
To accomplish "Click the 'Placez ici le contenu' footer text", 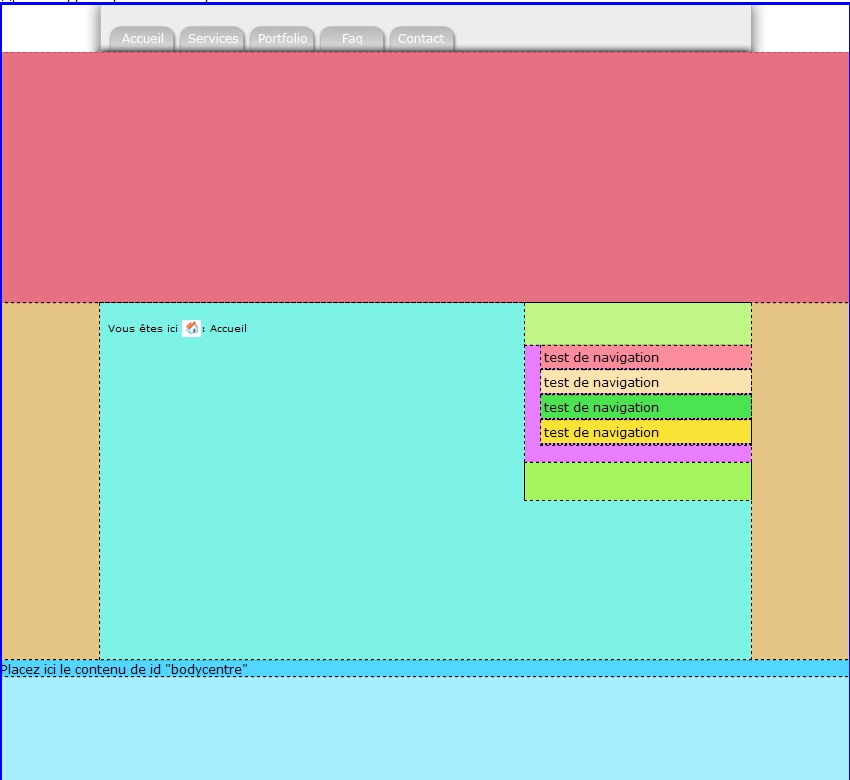I will point(124,669).
